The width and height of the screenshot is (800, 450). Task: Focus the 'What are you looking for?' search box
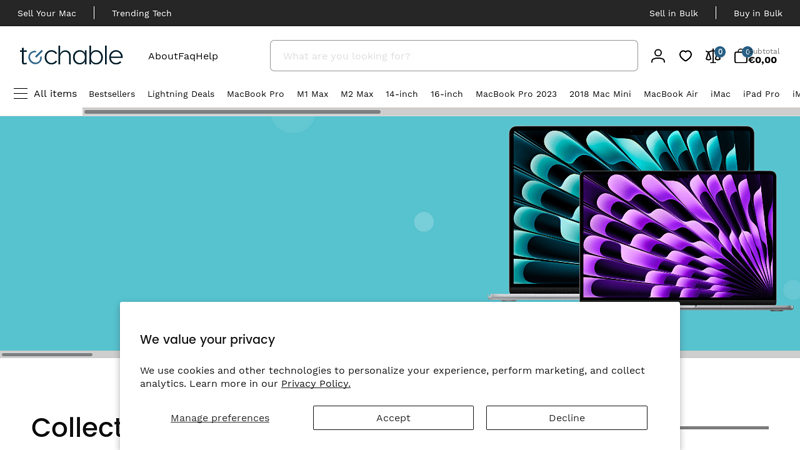click(x=454, y=56)
